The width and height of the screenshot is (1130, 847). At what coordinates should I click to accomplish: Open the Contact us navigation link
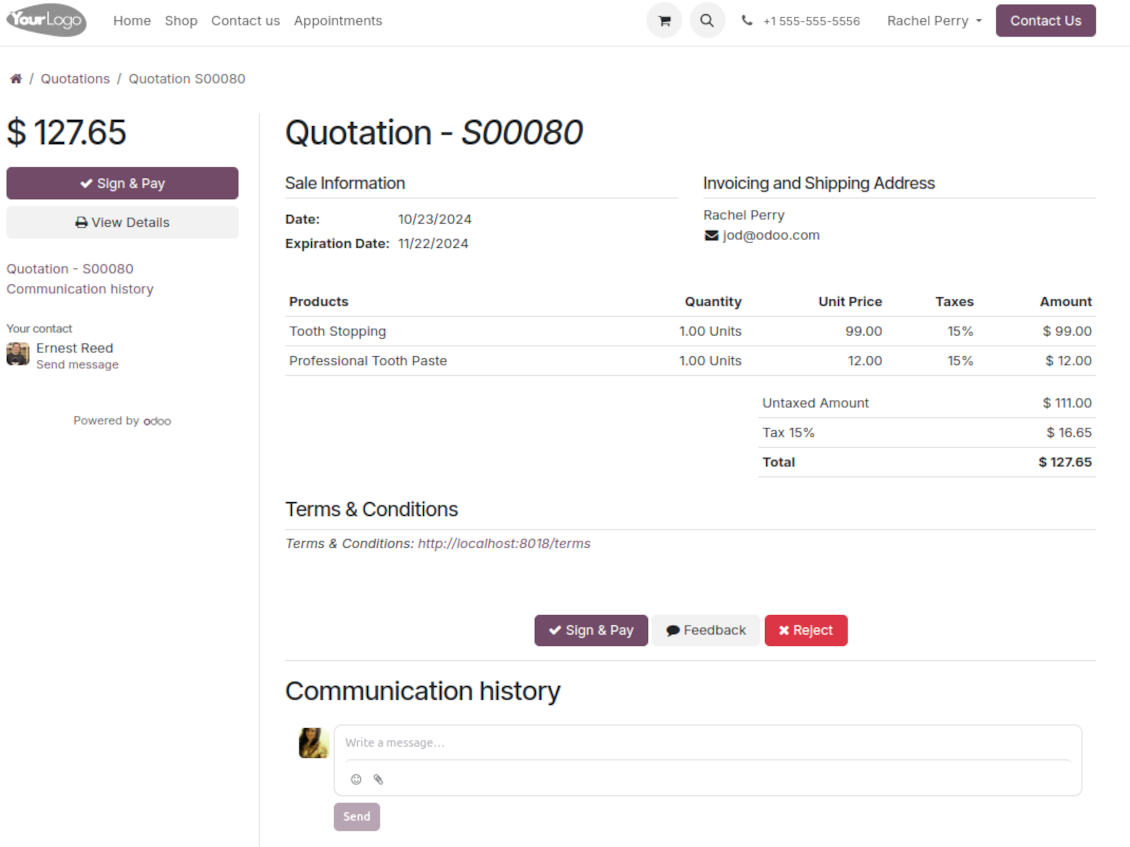point(245,21)
